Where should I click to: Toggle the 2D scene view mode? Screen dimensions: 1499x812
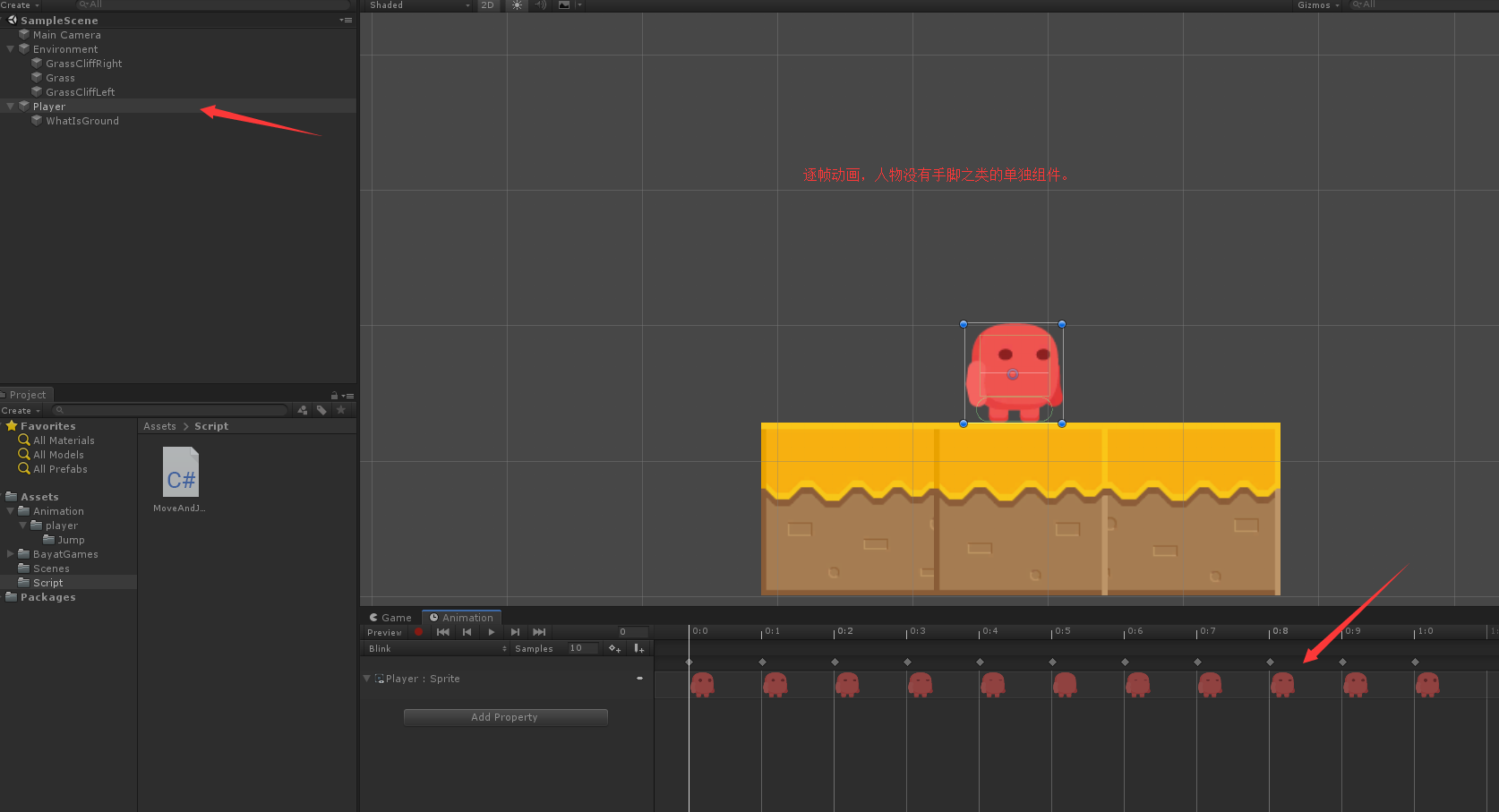click(487, 5)
